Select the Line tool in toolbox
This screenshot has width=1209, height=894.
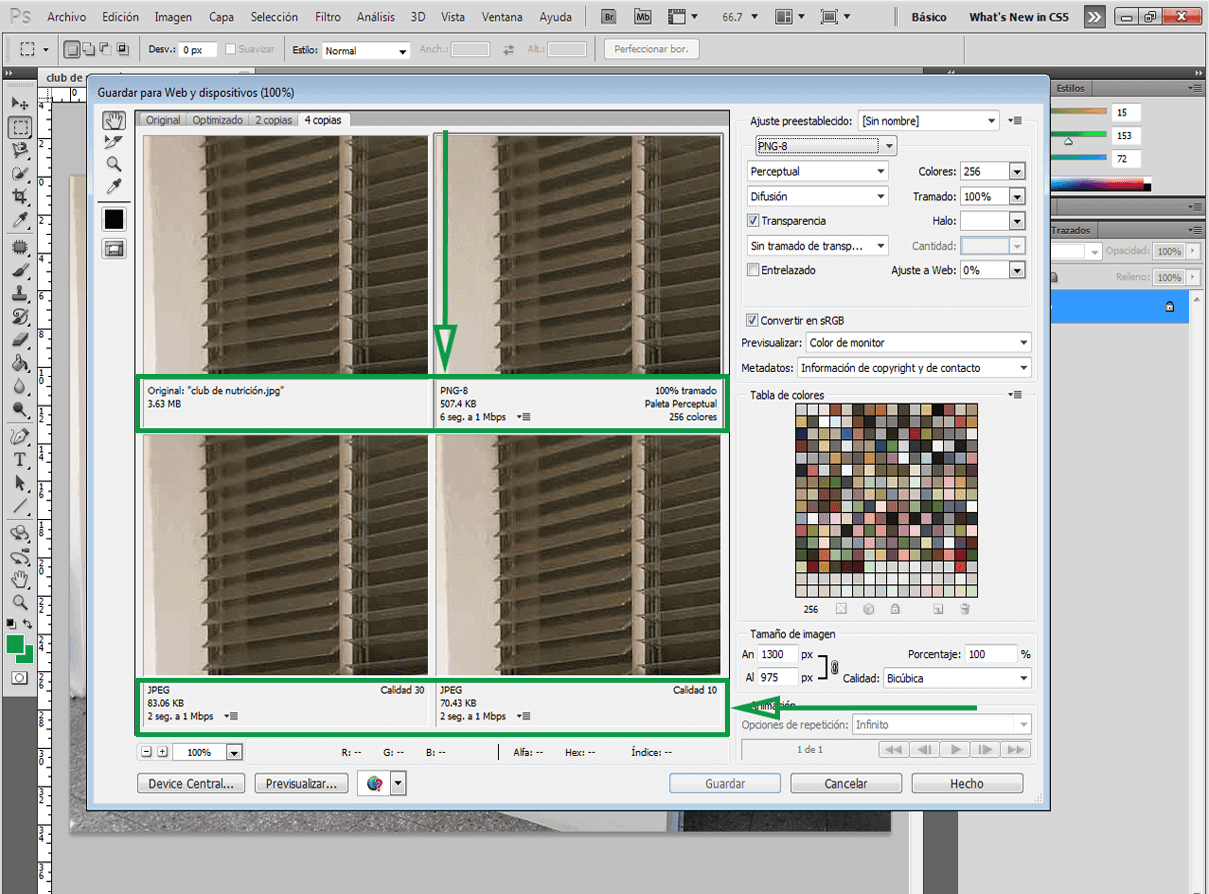(19, 507)
